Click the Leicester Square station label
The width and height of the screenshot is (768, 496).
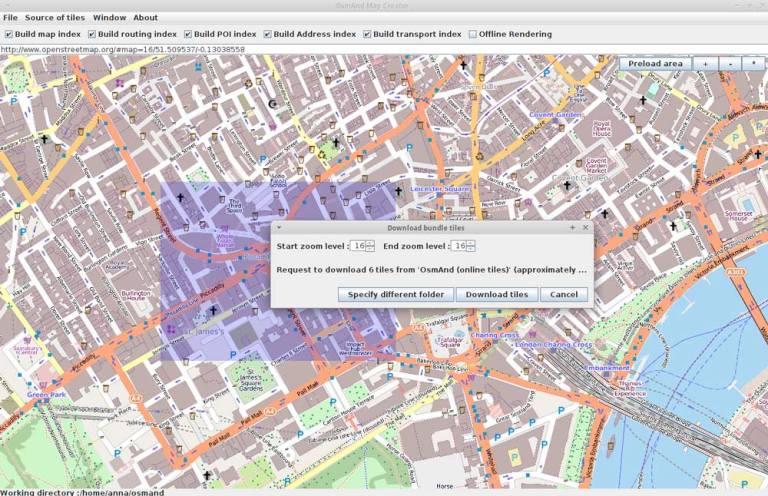[440, 189]
